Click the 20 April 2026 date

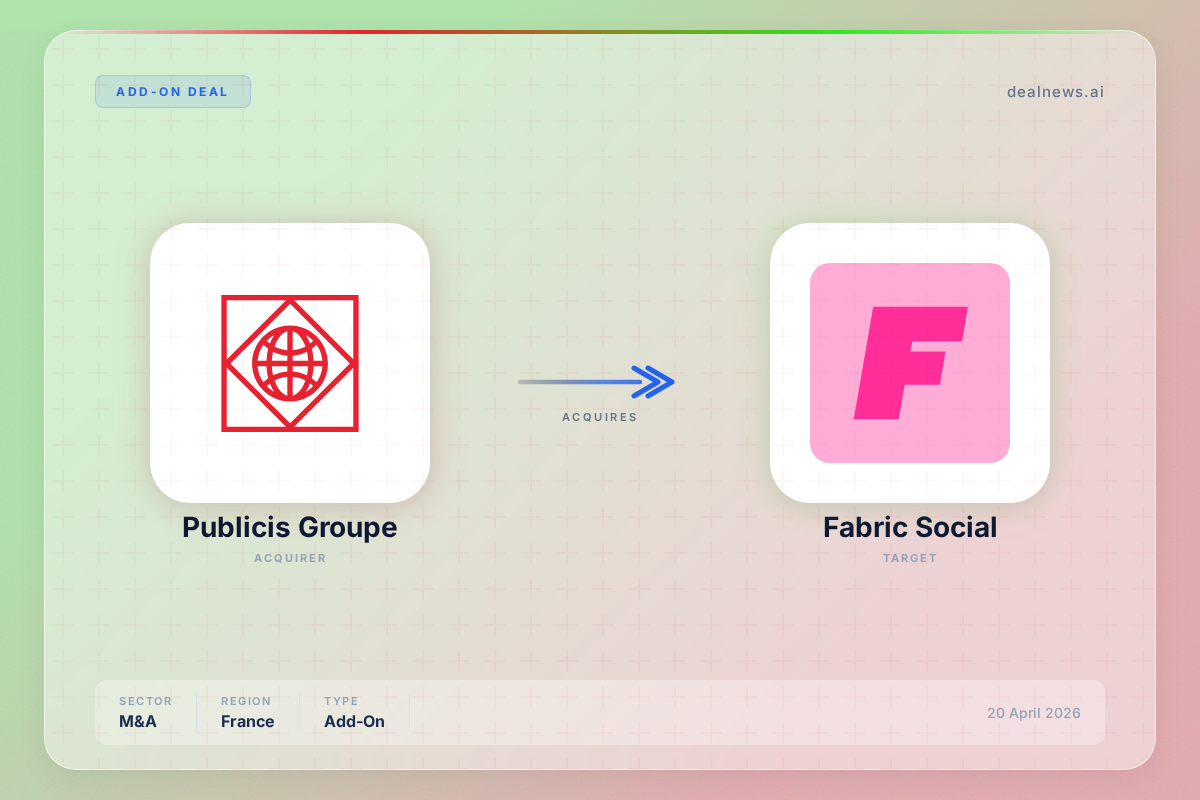click(1033, 713)
